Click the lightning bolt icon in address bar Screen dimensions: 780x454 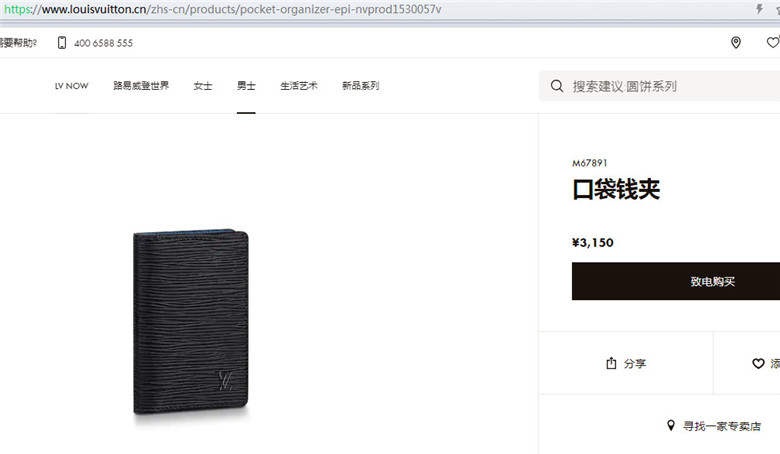tap(759, 9)
